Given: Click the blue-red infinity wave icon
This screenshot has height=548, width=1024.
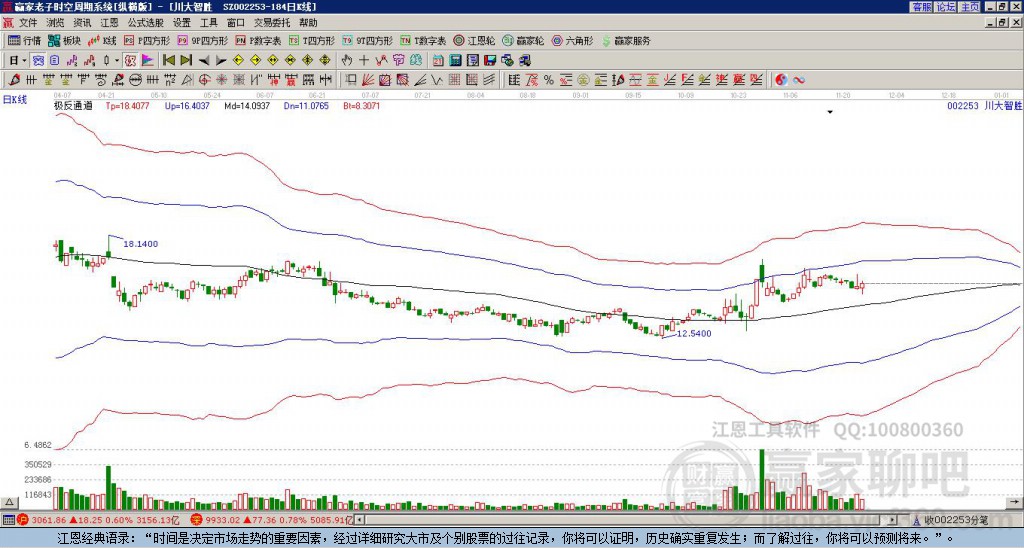Looking at the screenshot, I should tap(798, 80).
